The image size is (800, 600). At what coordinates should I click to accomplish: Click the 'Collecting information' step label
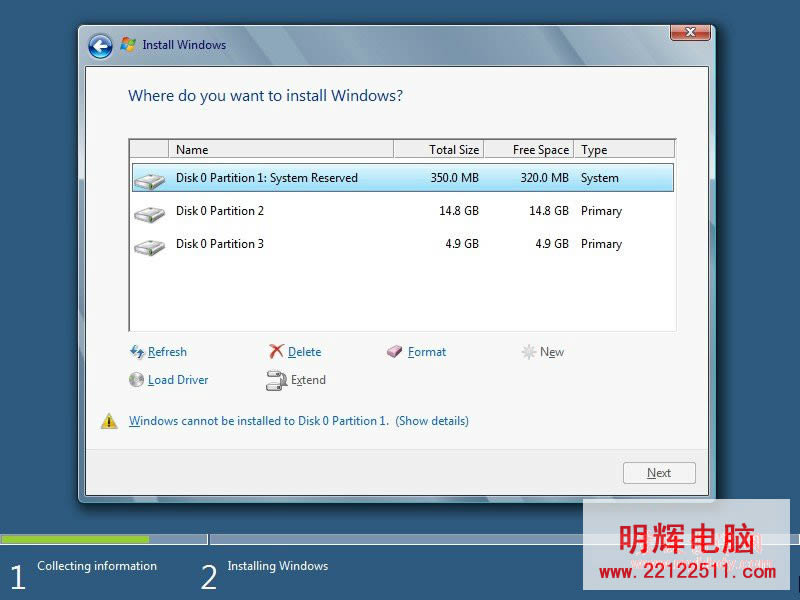(97, 566)
